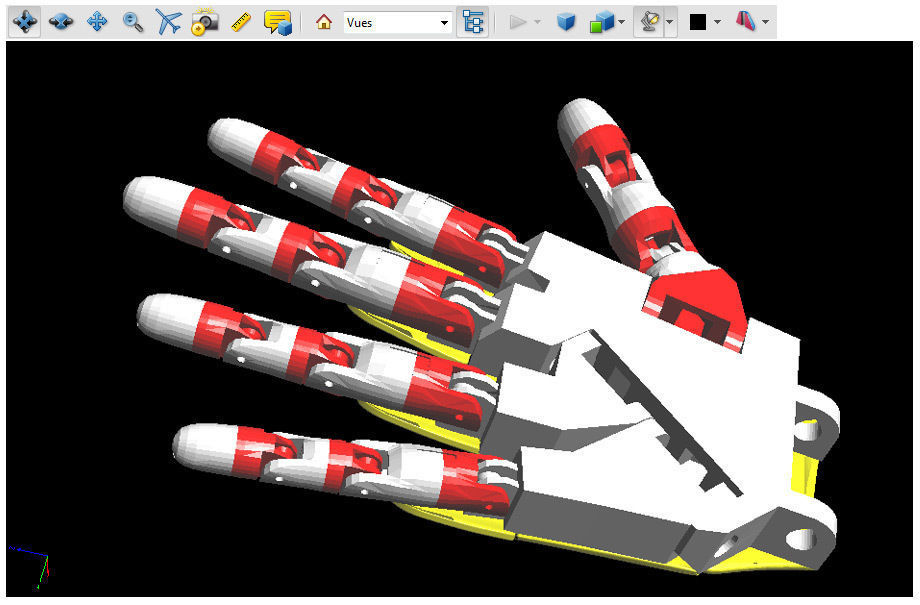This screenshot has height=605, width=920.
Task: Click the black background color swatch
Action: [698, 22]
